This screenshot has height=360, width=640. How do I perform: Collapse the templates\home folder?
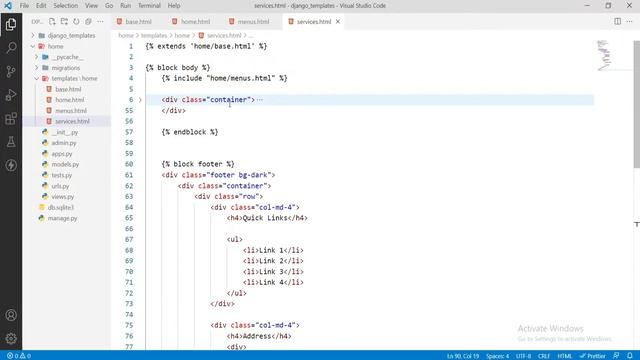click(37, 78)
